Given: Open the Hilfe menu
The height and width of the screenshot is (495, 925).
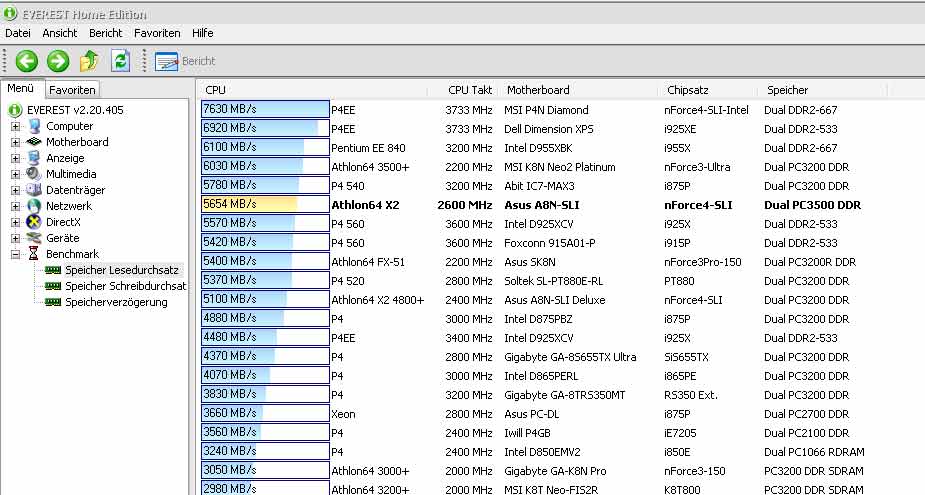Looking at the screenshot, I should pyautogui.click(x=202, y=33).
